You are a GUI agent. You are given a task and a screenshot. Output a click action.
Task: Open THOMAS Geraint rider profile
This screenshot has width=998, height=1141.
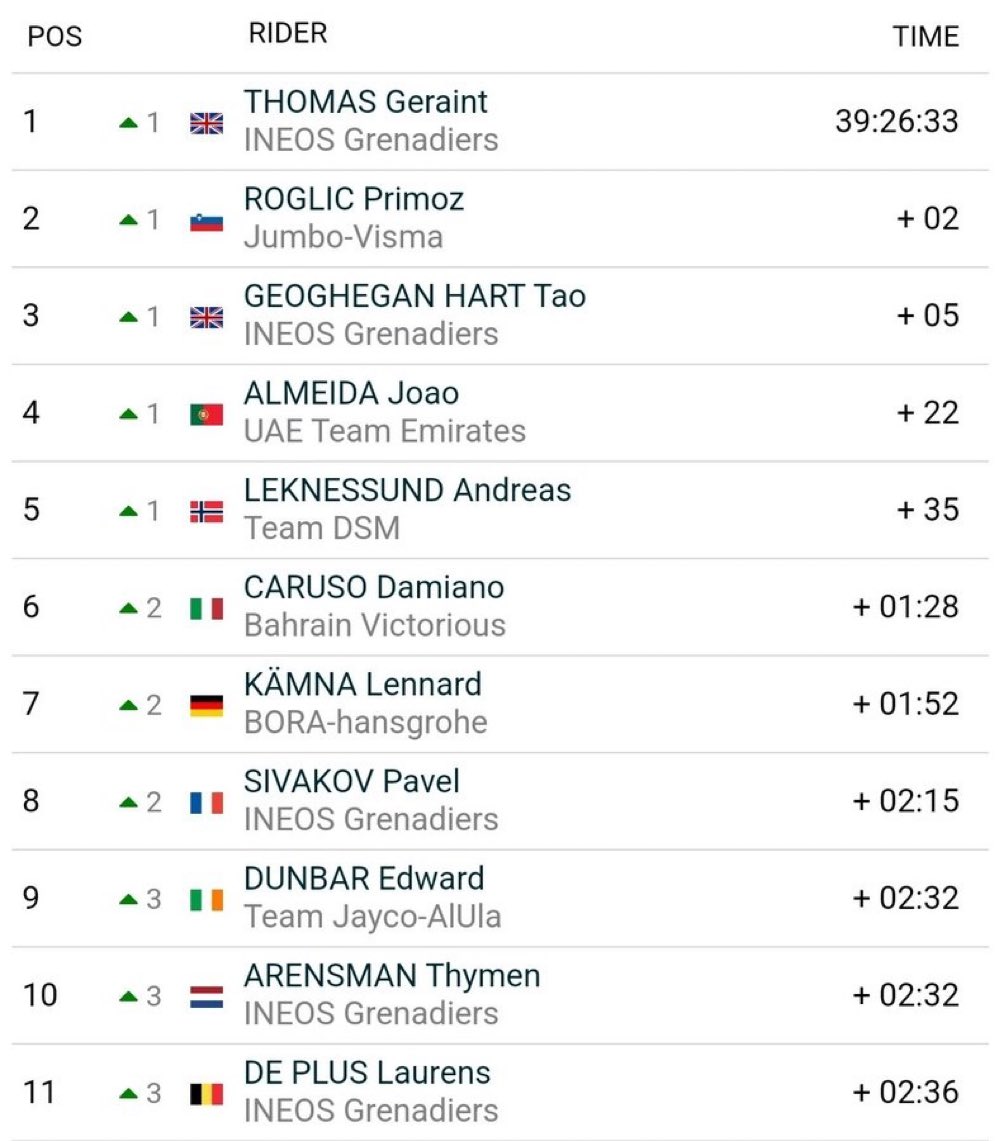pos(365,102)
